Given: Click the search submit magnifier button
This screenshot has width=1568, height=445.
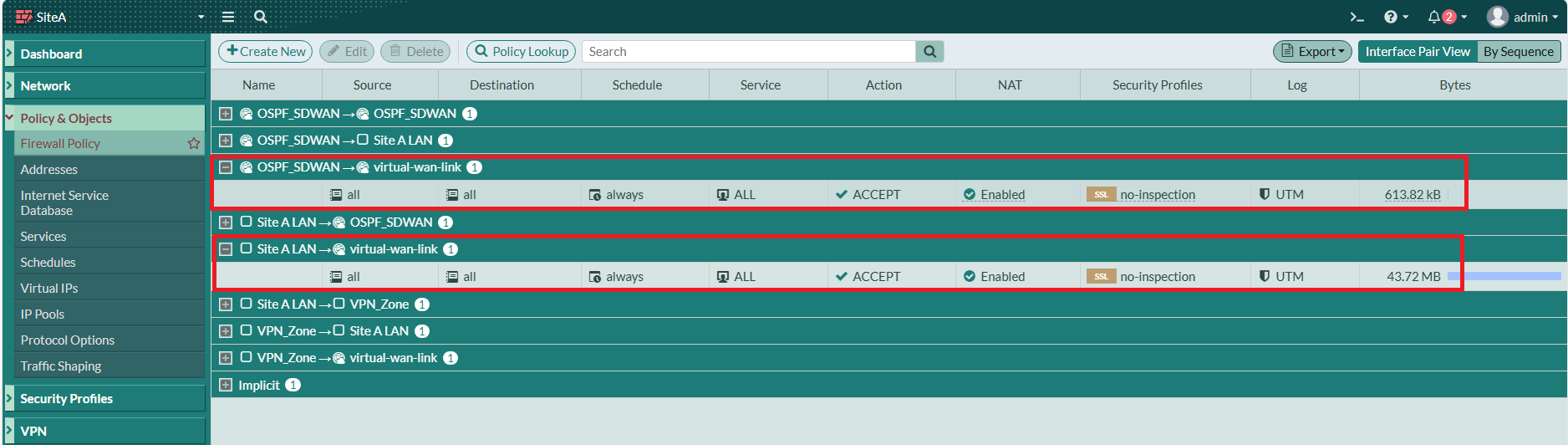Looking at the screenshot, I should click(930, 52).
